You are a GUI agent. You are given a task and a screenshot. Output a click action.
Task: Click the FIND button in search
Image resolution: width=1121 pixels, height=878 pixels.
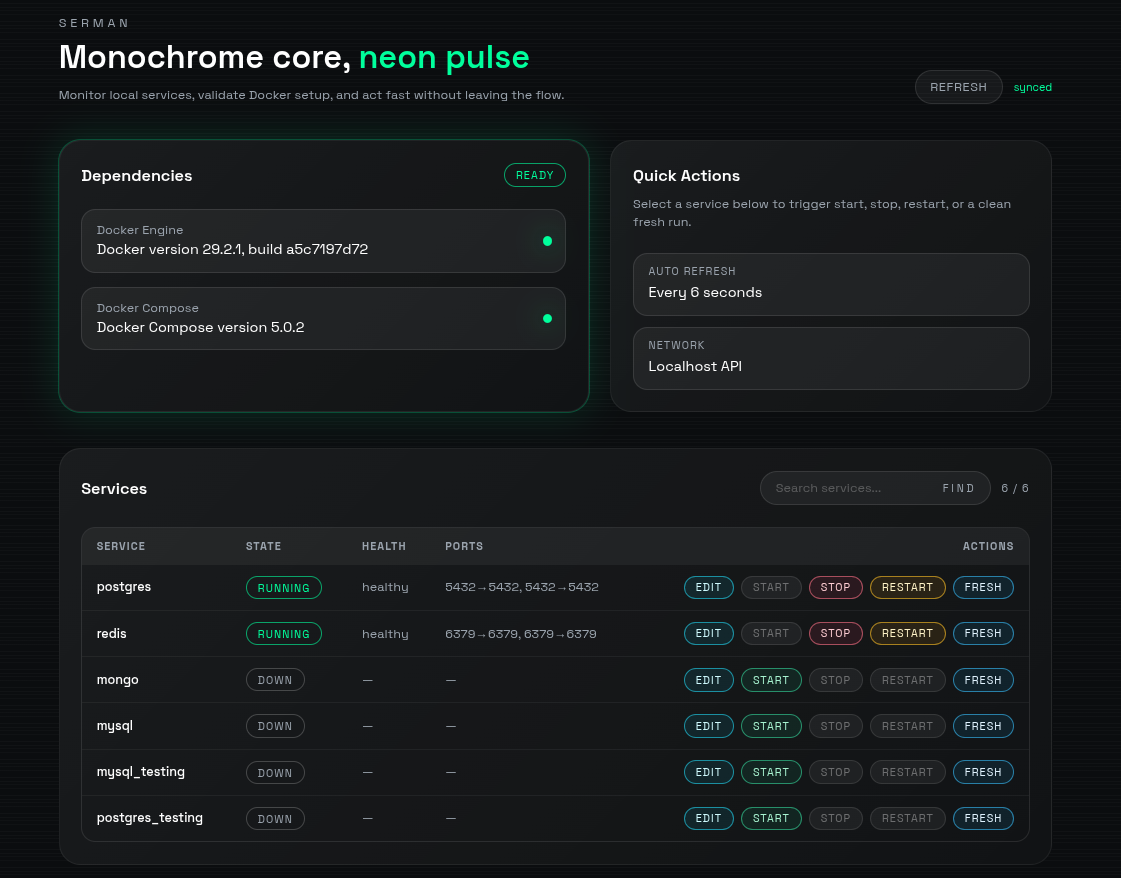pos(958,488)
